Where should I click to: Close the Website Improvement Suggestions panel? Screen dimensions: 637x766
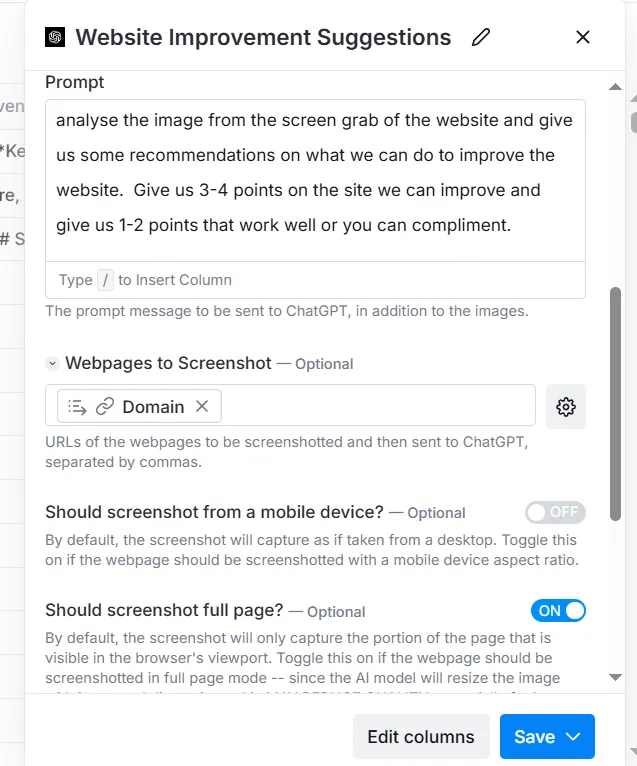pyautogui.click(x=583, y=37)
